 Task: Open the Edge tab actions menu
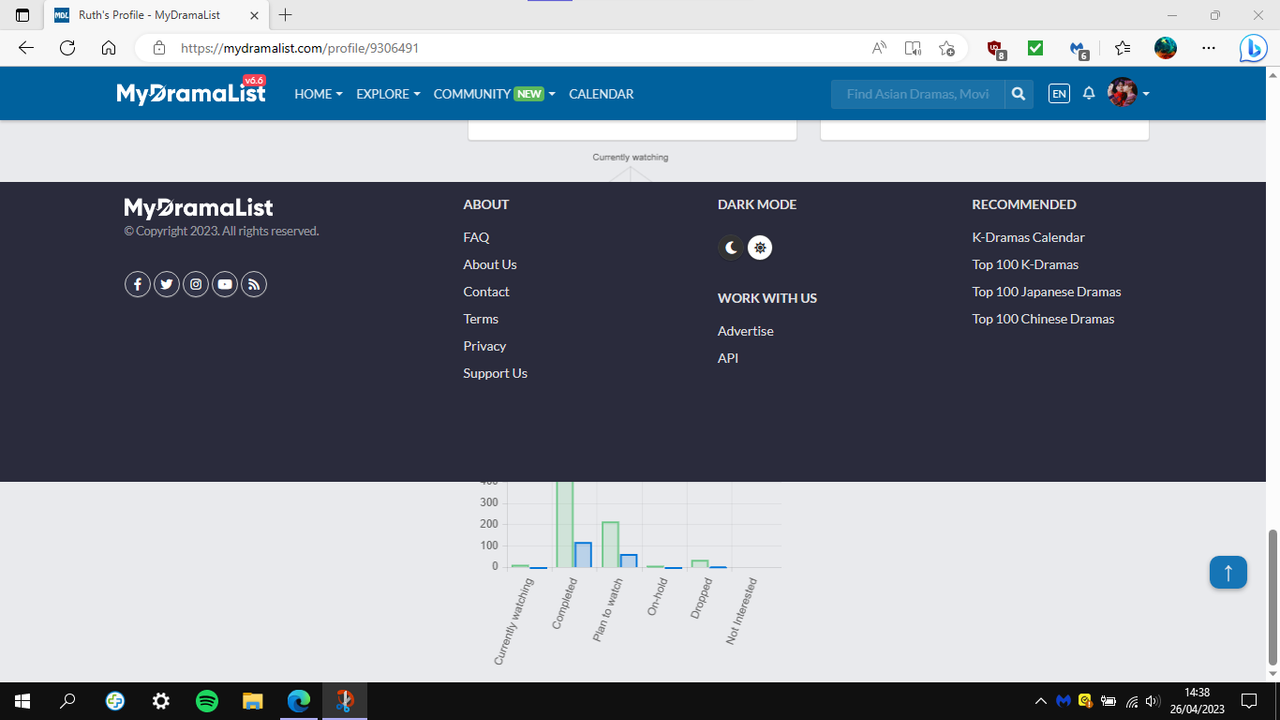[22, 15]
